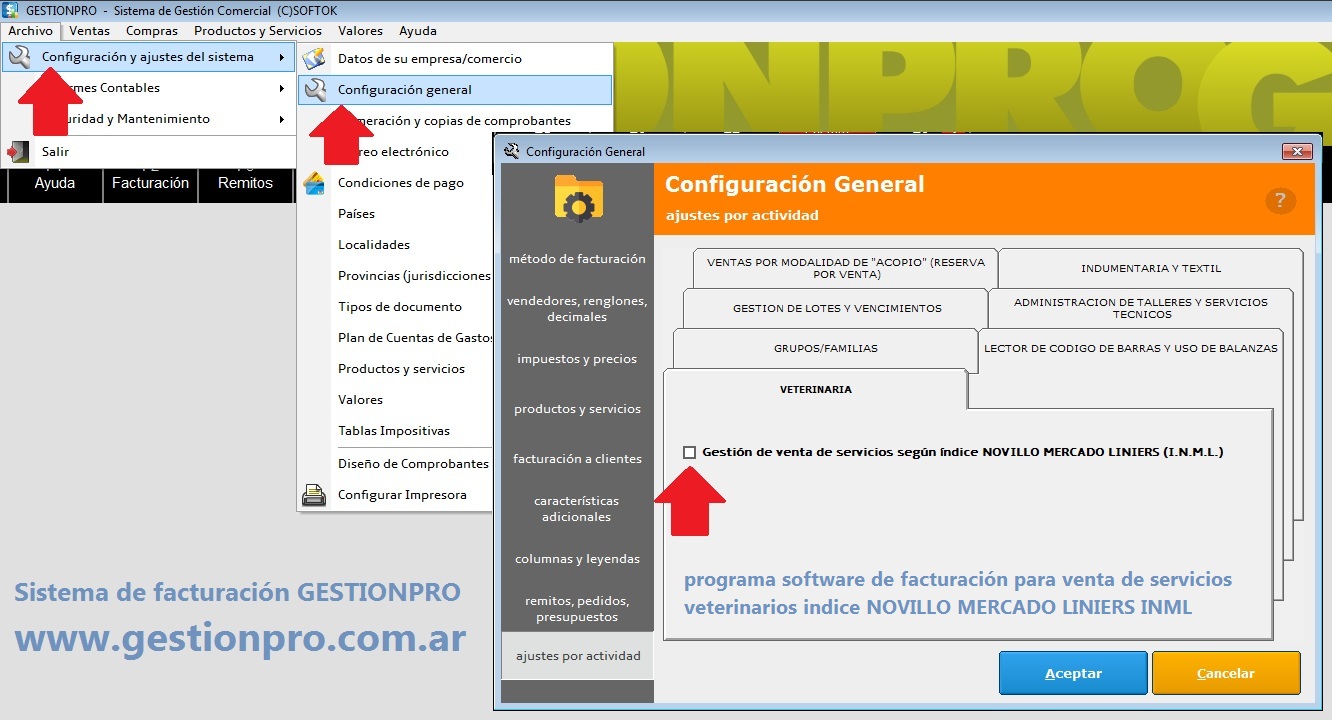Select productos y servicios in dialog sidebar

click(577, 409)
